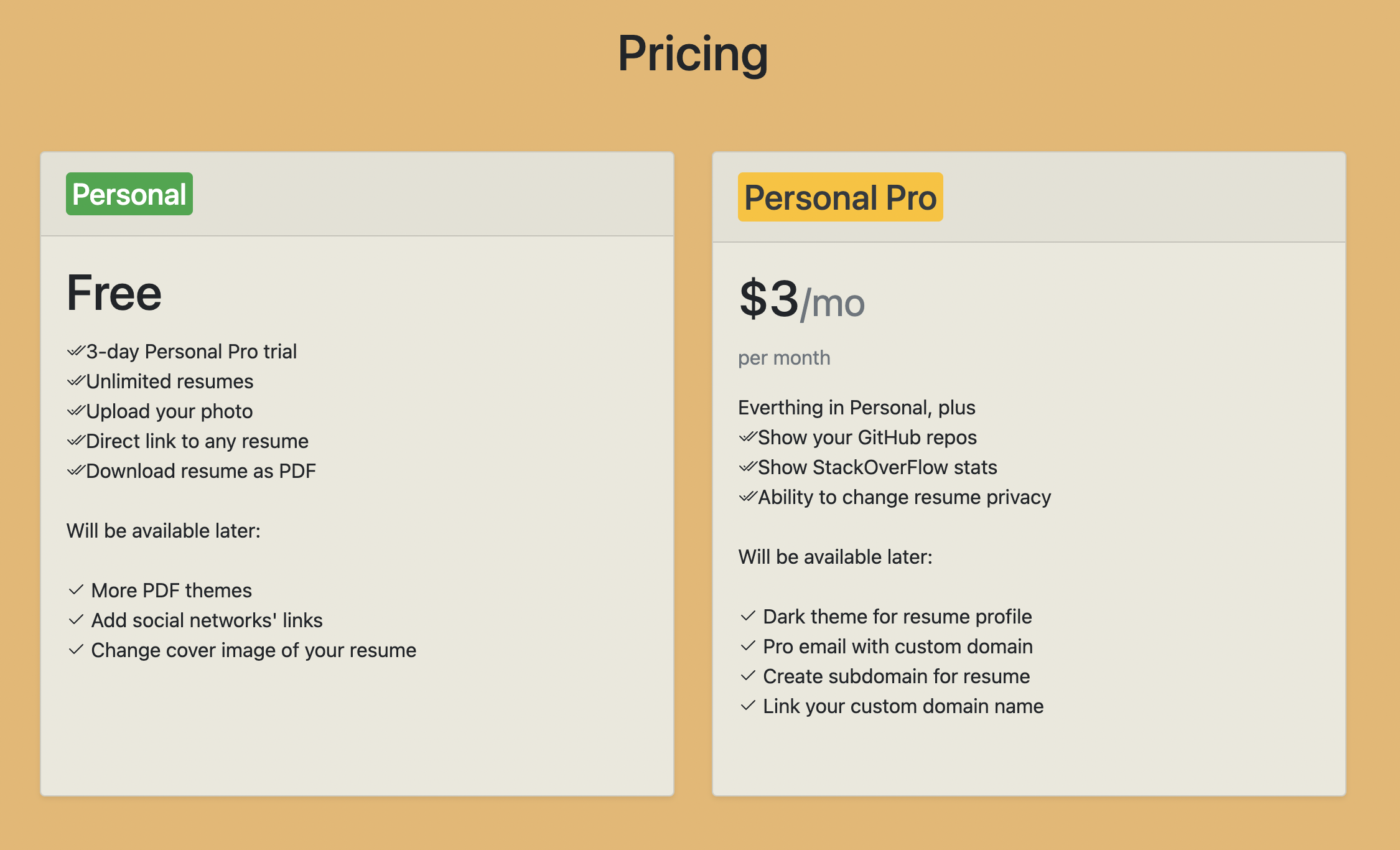1400x850 pixels.
Task: Click the checkmark icon beside Link your custom domain name
Action: (x=748, y=705)
